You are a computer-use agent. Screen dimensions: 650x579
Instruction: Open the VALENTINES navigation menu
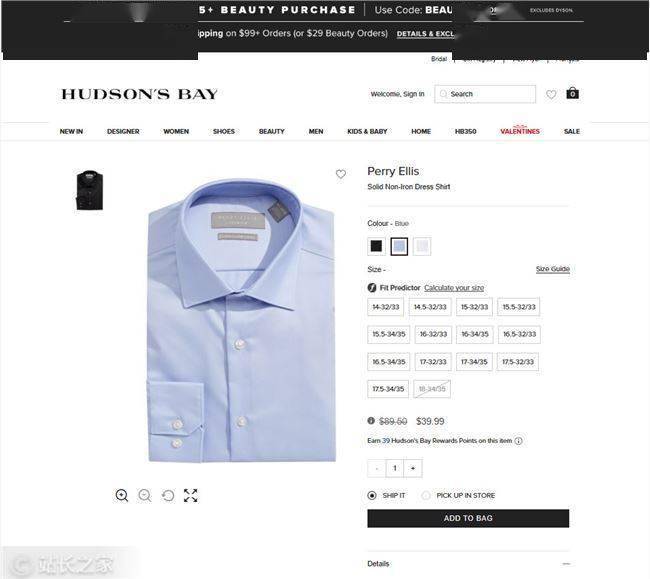coord(520,131)
